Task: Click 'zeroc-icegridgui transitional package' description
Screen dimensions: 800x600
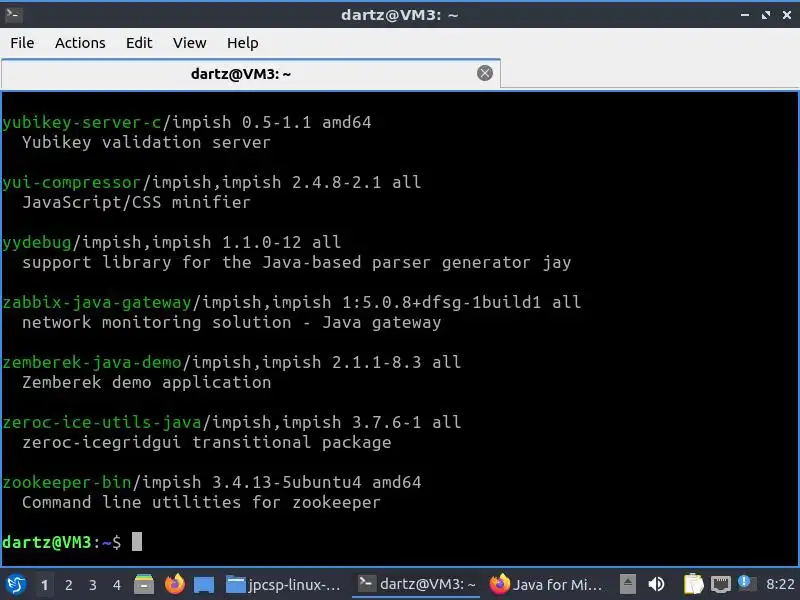Action: pos(207,442)
